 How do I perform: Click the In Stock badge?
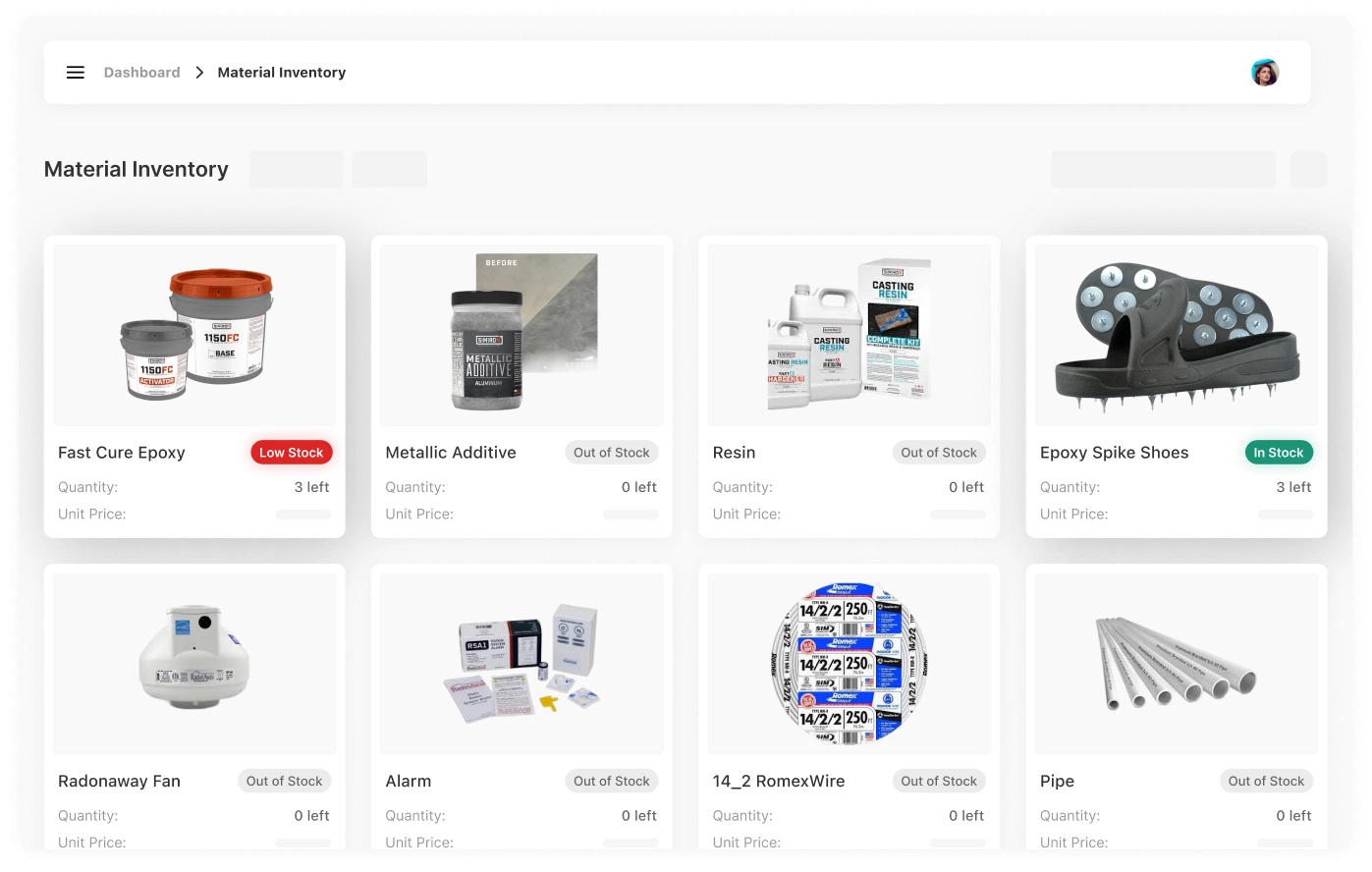point(1279,453)
